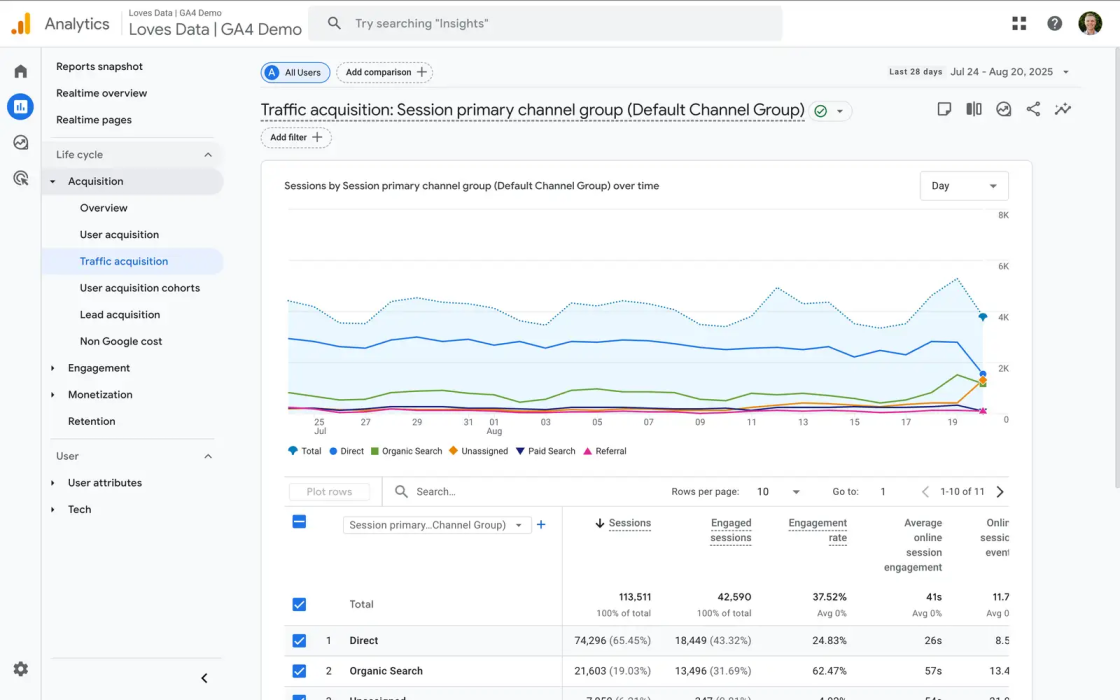Open the Admin settings gear

pos(20,669)
